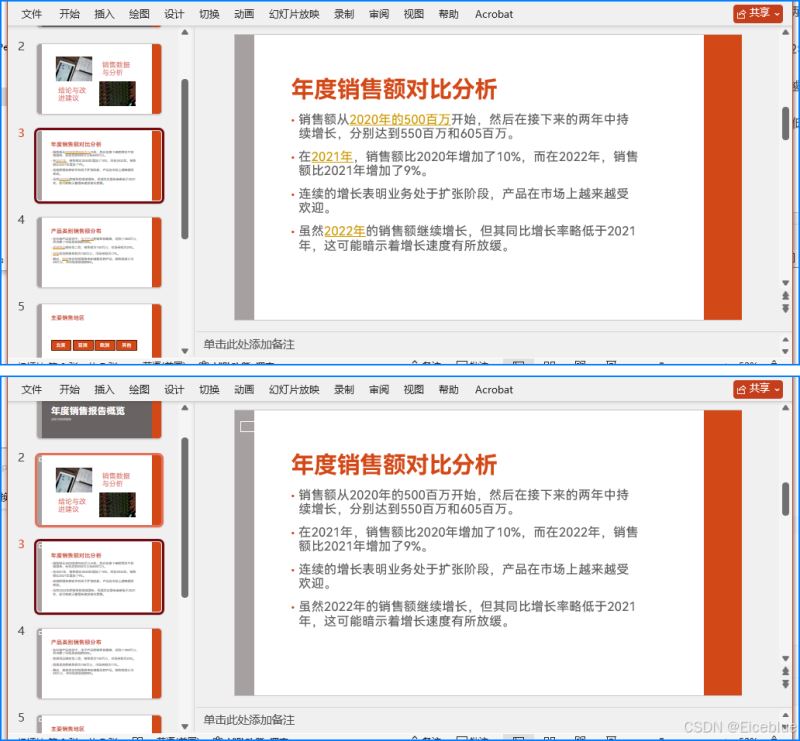
Task: Select slide 5 thumbnail in the upper window
Action: pos(99,330)
